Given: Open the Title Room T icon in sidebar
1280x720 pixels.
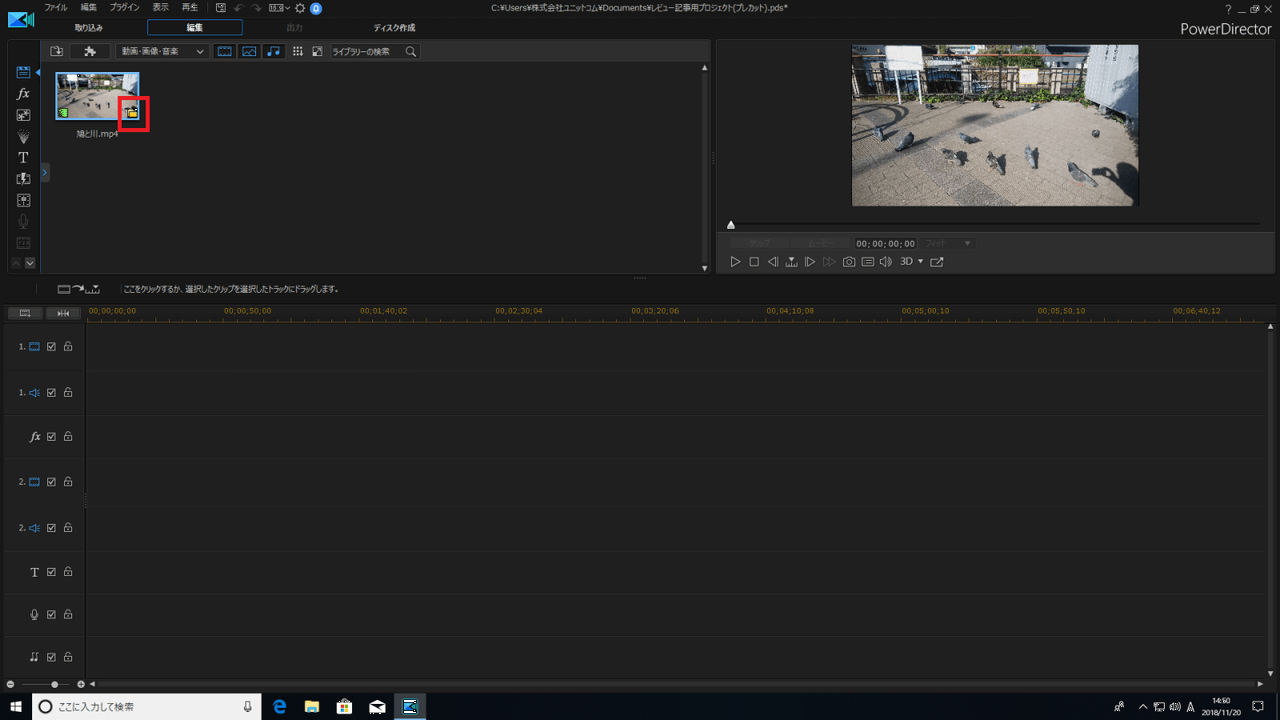Looking at the screenshot, I should (x=23, y=158).
